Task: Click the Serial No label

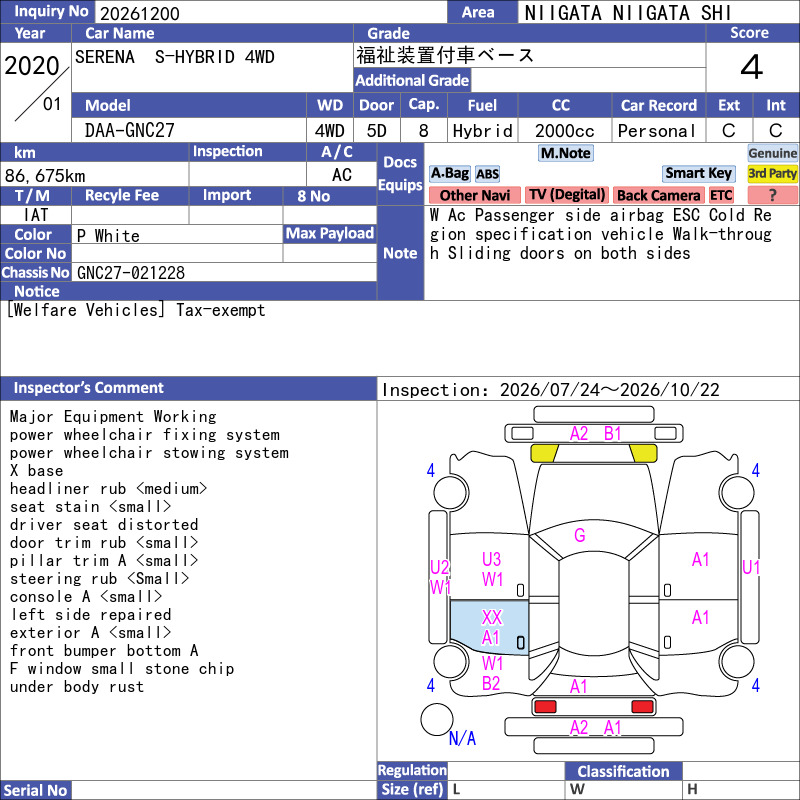Action: (x=36, y=790)
